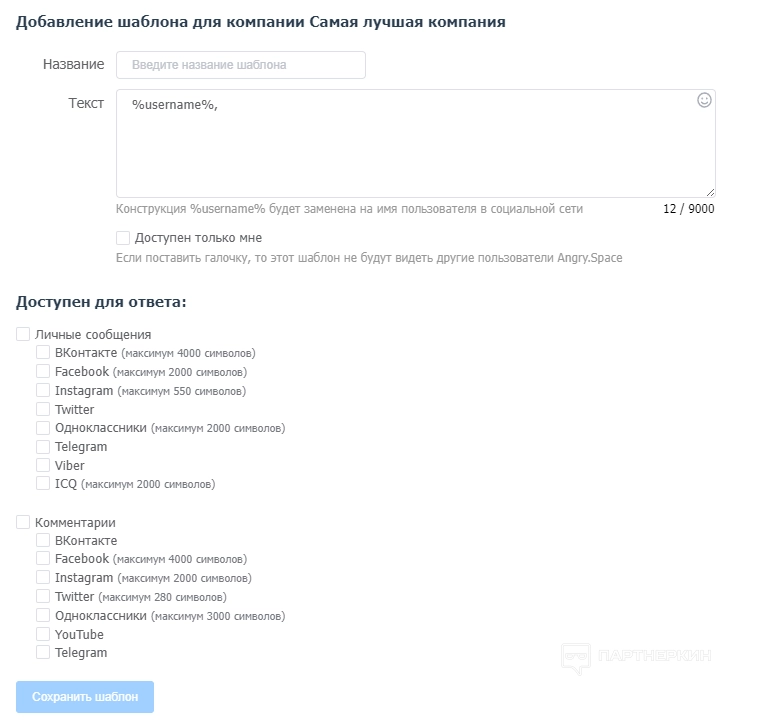
Task: Check the 'Личные сообщения' group checkbox
Action: click(23, 334)
